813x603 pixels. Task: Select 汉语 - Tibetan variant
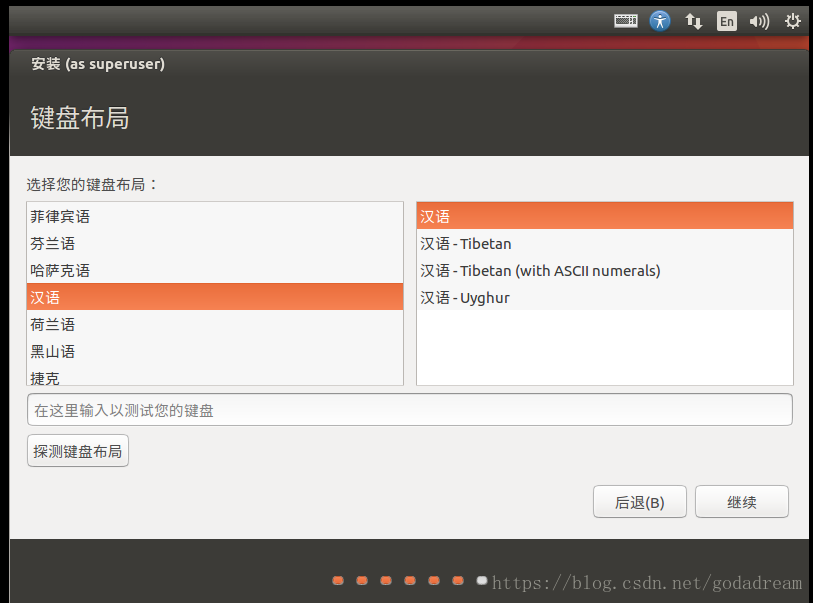point(605,243)
